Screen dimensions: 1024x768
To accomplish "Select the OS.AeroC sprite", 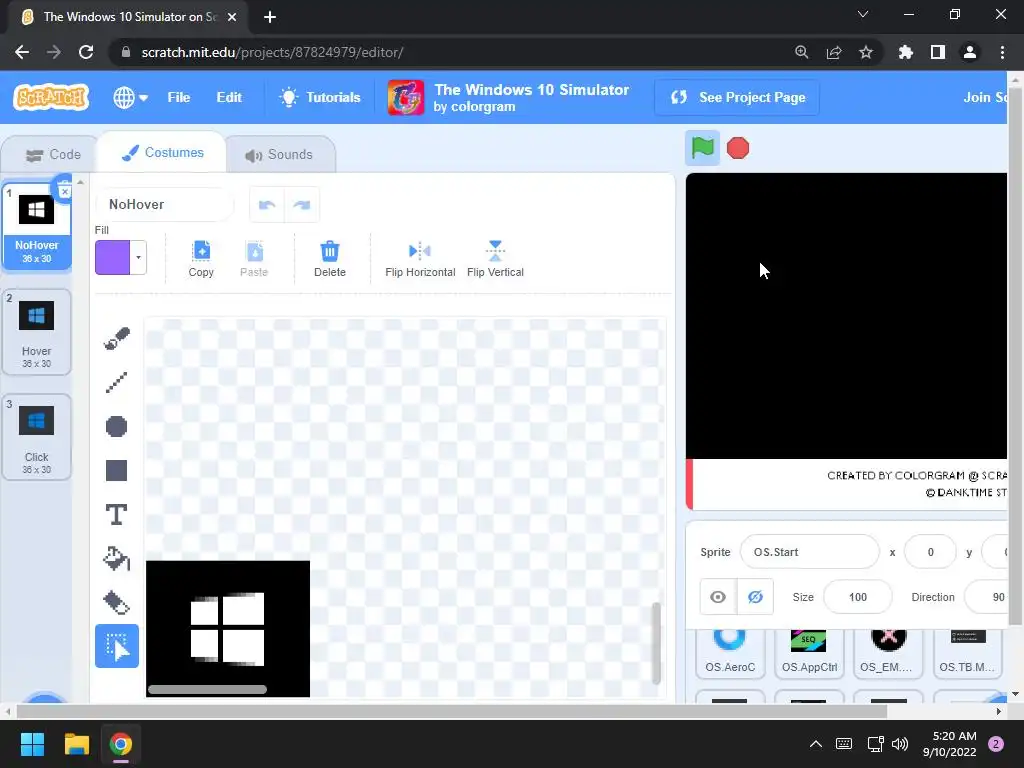I will (x=729, y=654).
